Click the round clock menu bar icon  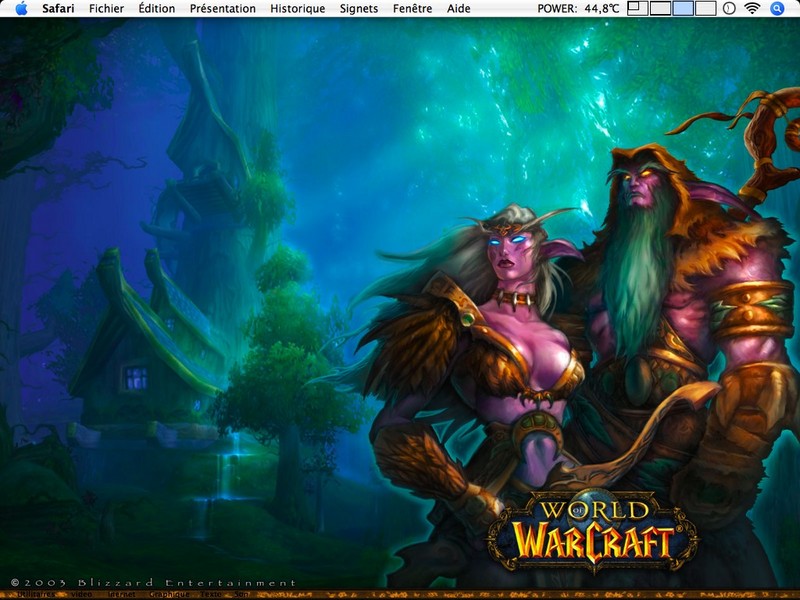point(729,8)
